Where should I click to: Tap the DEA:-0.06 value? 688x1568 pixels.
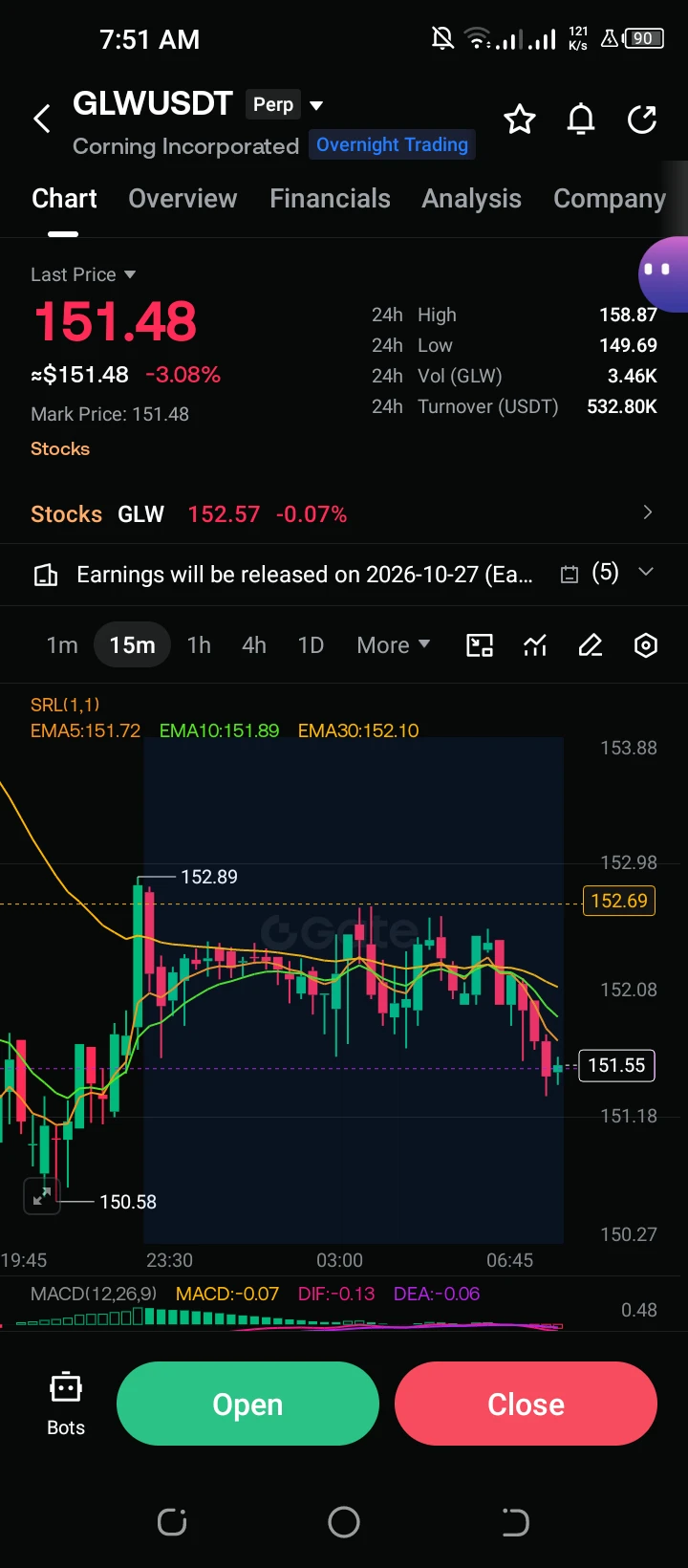click(x=437, y=1294)
